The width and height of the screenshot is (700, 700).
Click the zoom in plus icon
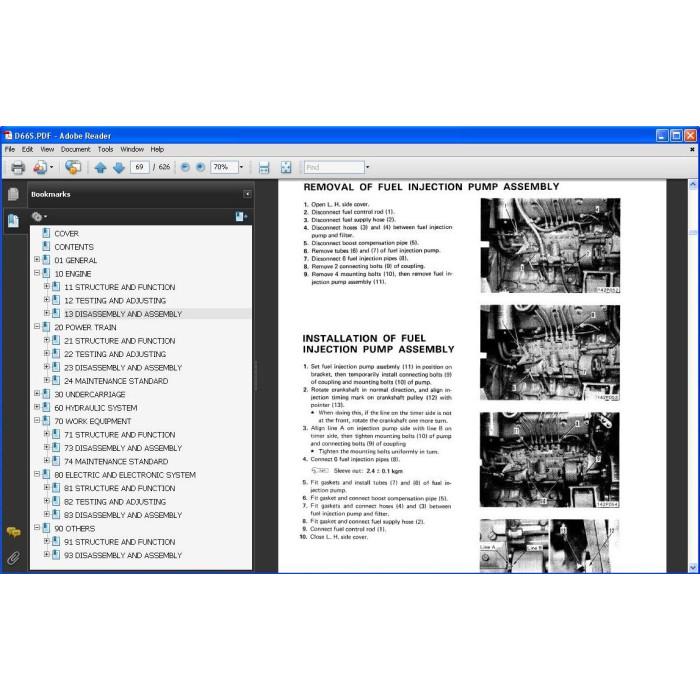(200, 167)
